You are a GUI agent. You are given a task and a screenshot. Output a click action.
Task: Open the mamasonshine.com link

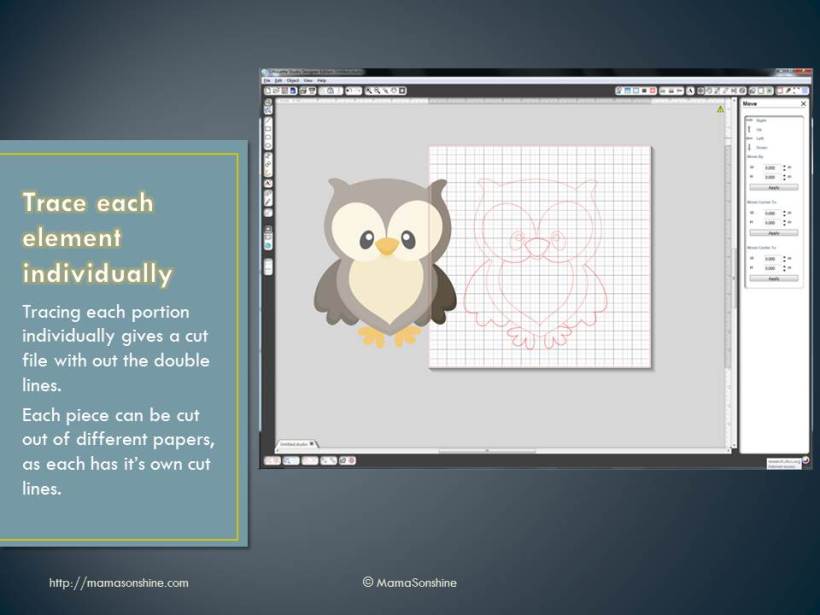point(118,582)
